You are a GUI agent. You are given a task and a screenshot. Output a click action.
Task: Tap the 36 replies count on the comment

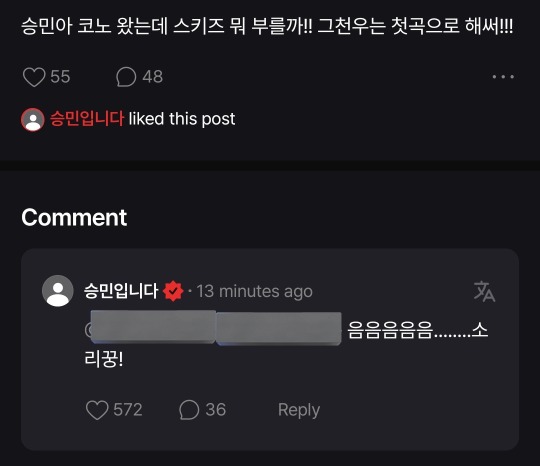[216, 410]
